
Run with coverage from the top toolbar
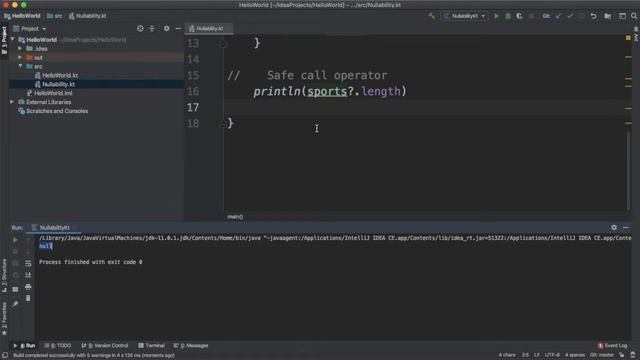[519, 16]
